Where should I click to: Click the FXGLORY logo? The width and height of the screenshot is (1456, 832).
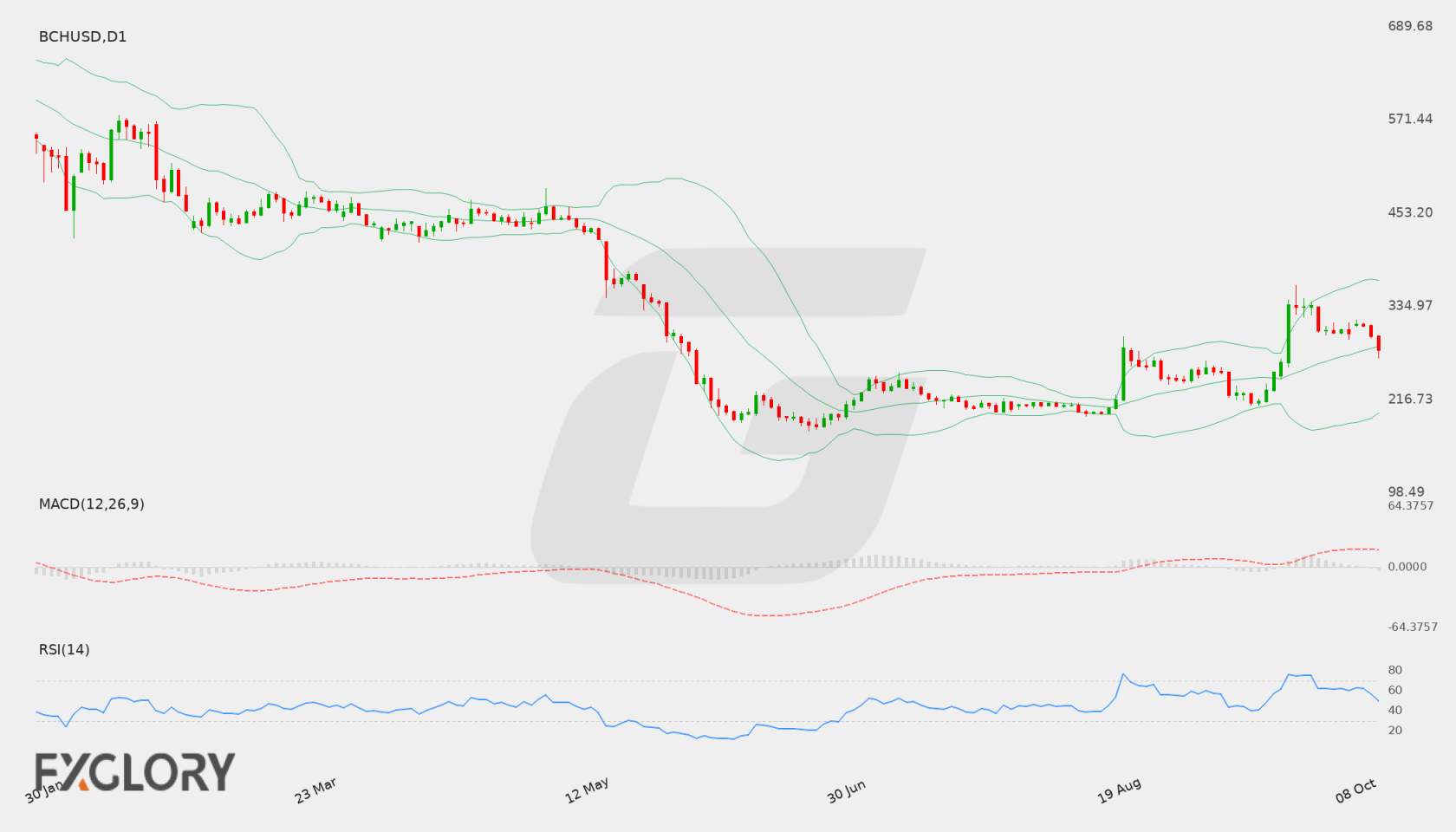pos(134,772)
